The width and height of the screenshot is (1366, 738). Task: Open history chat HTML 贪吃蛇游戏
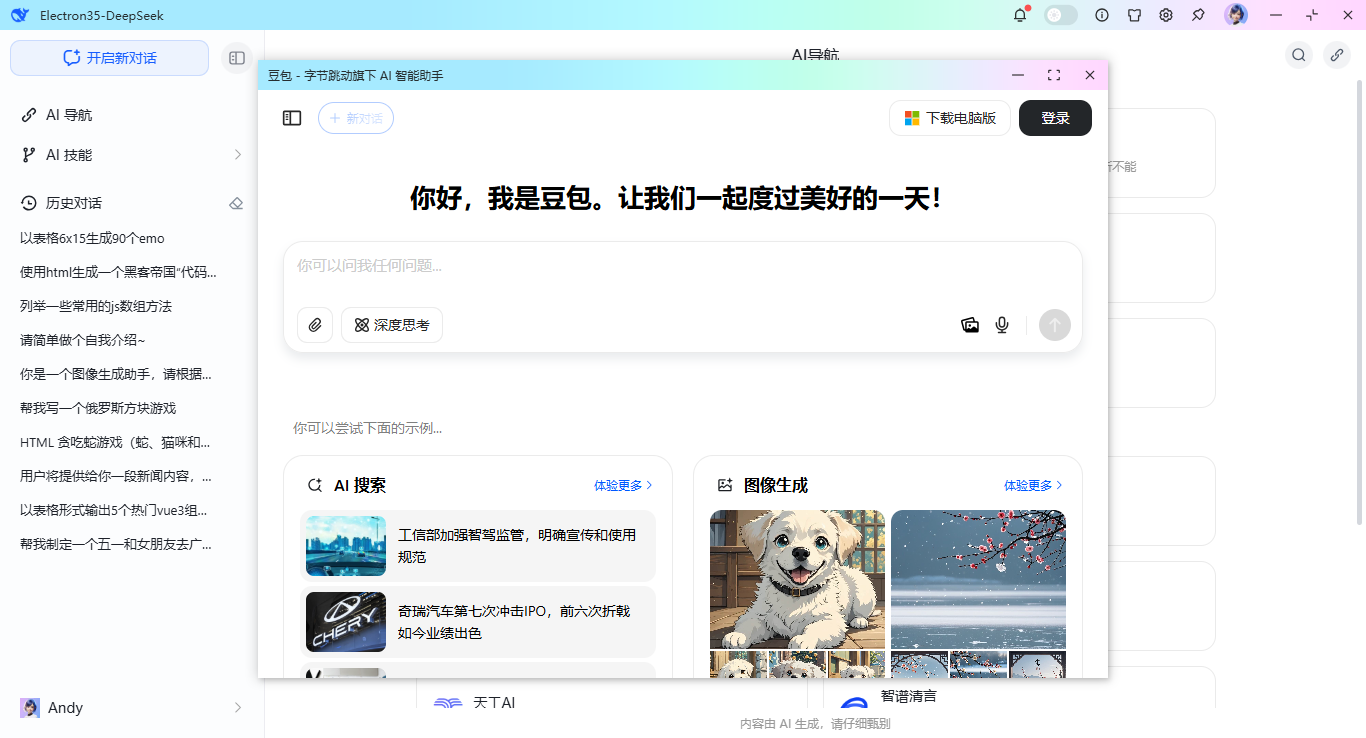click(115, 442)
